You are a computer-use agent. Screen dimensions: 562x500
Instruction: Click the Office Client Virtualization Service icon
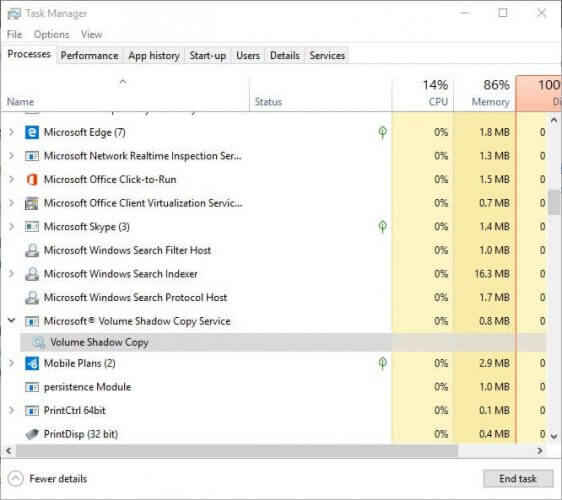[32, 203]
